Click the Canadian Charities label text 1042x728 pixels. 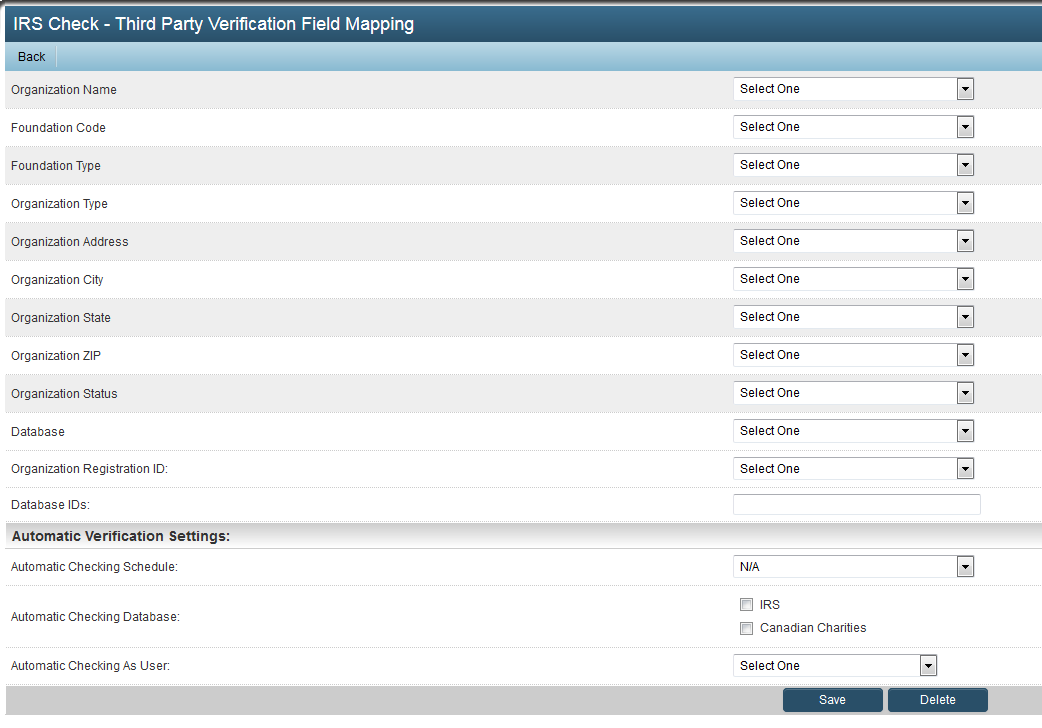tap(813, 628)
